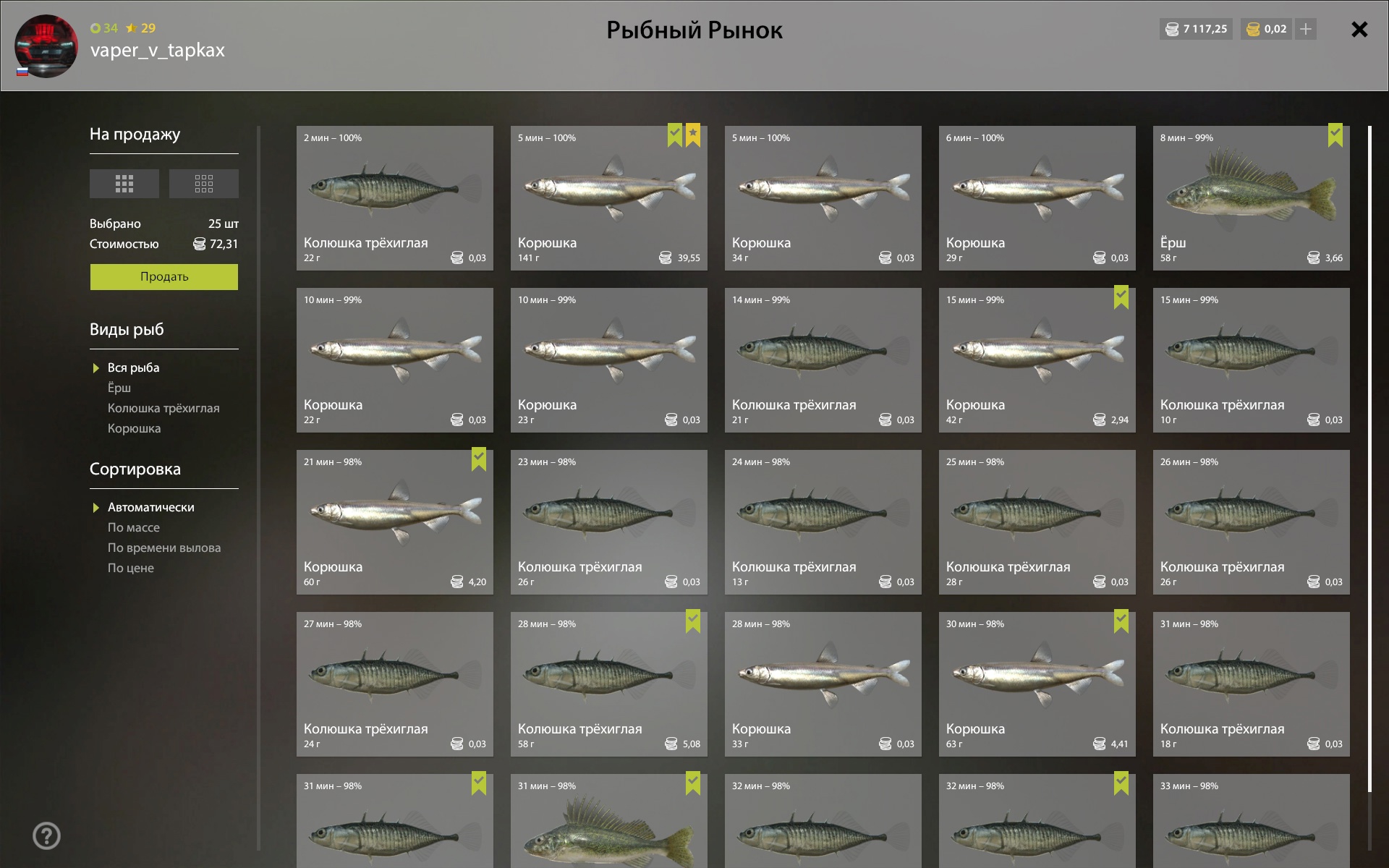This screenshot has height=868, width=1389.
Task: Sort fish По цене
Action: (x=131, y=568)
